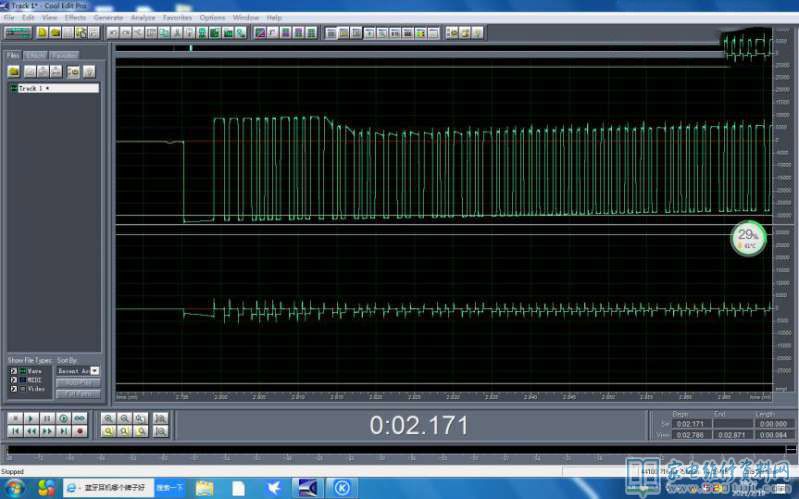Switch to the Effects tab in the left panel

point(36,55)
